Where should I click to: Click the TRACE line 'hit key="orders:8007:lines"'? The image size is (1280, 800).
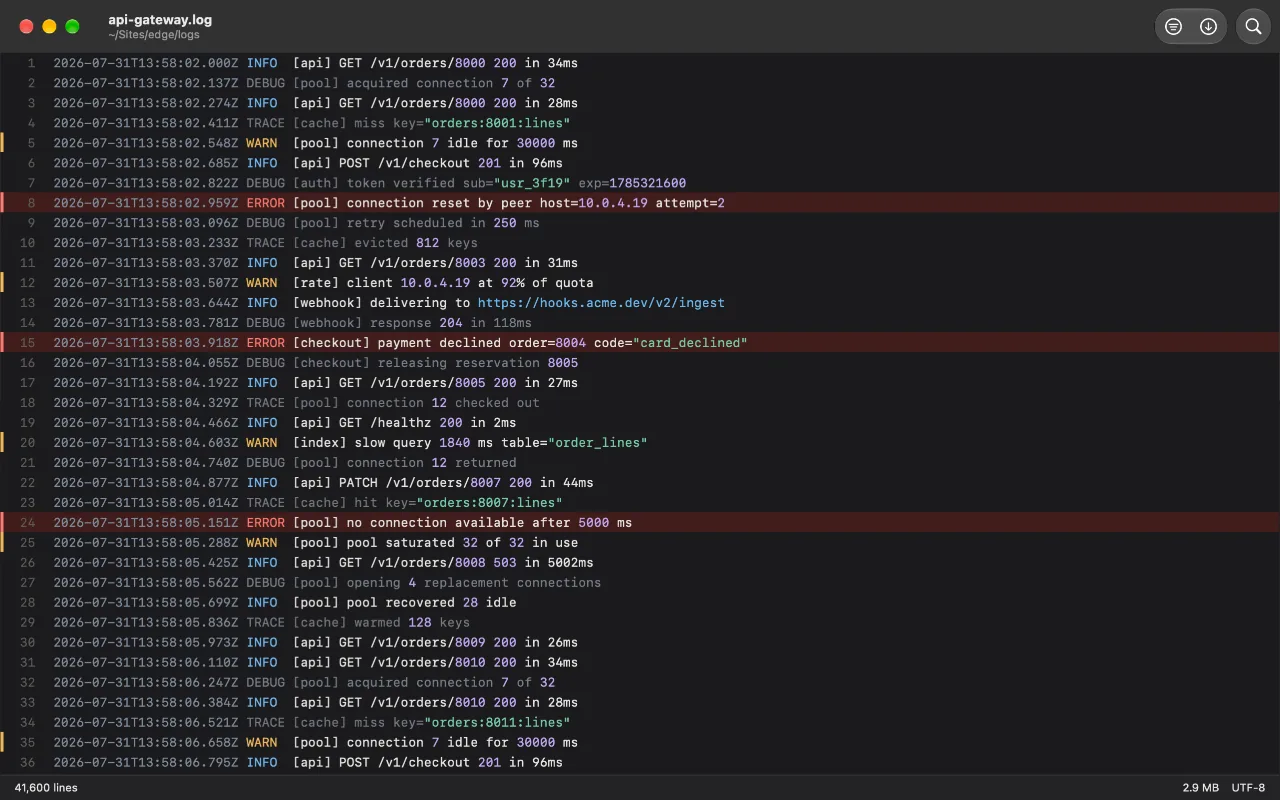640,503
